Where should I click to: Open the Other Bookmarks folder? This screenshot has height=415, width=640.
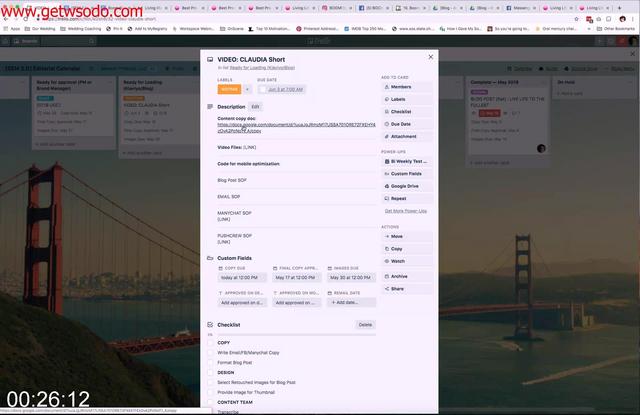pos(616,29)
